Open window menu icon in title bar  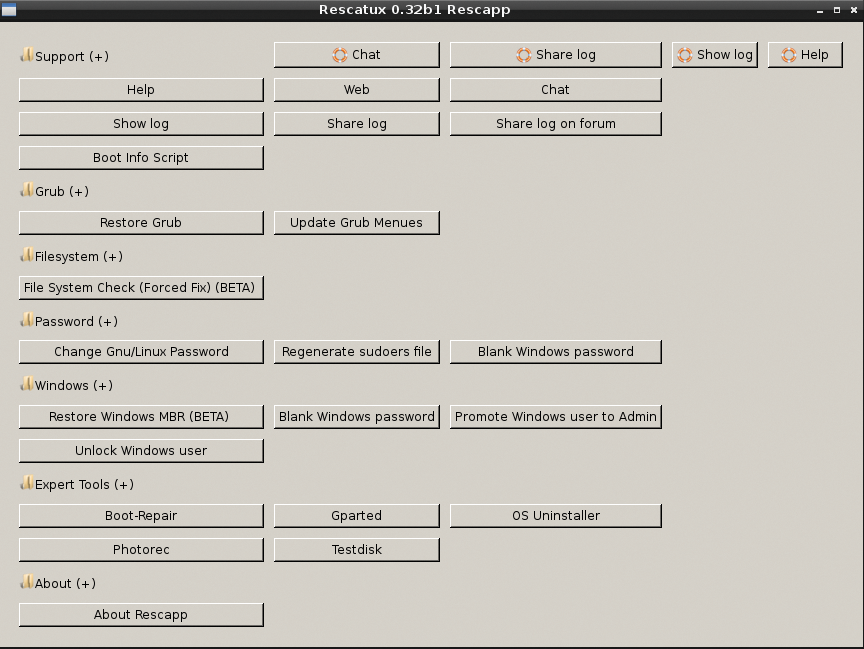click(x=9, y=10)
